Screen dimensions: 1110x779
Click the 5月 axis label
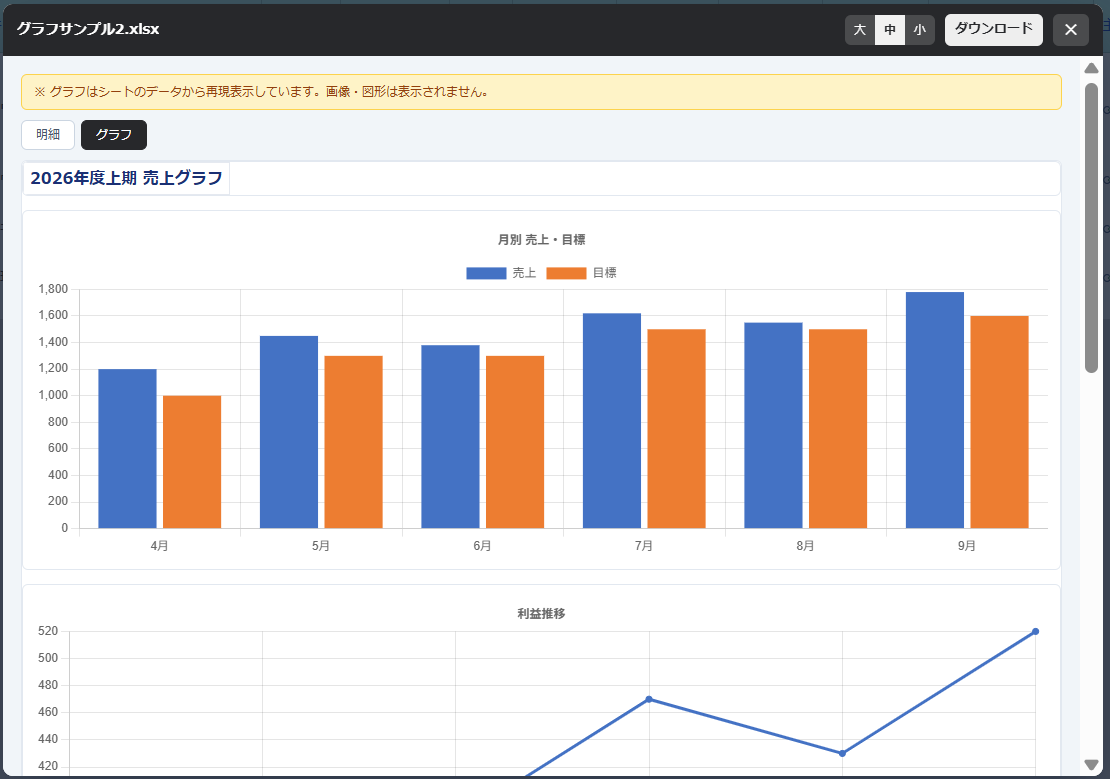coord(321,546)
